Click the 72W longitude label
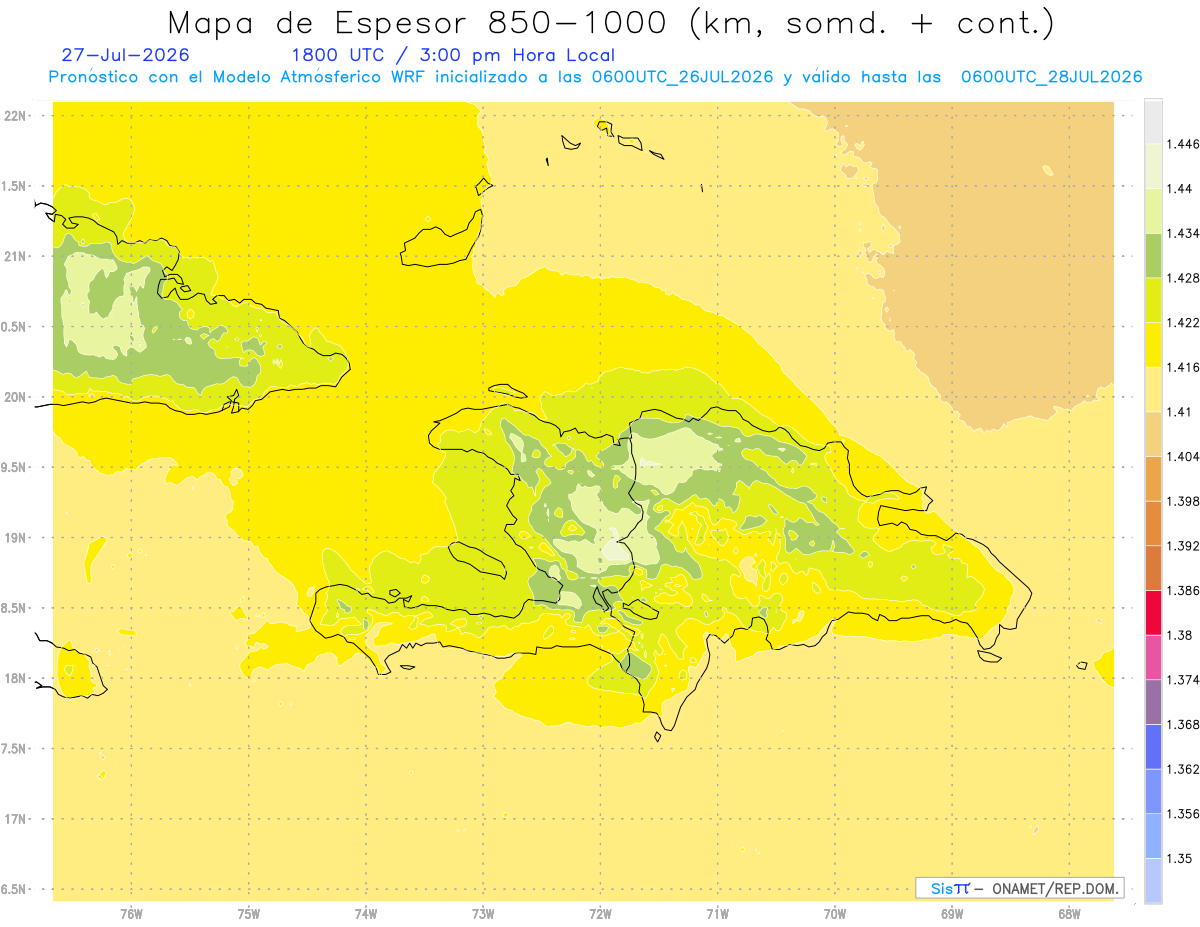 (601, 914)
